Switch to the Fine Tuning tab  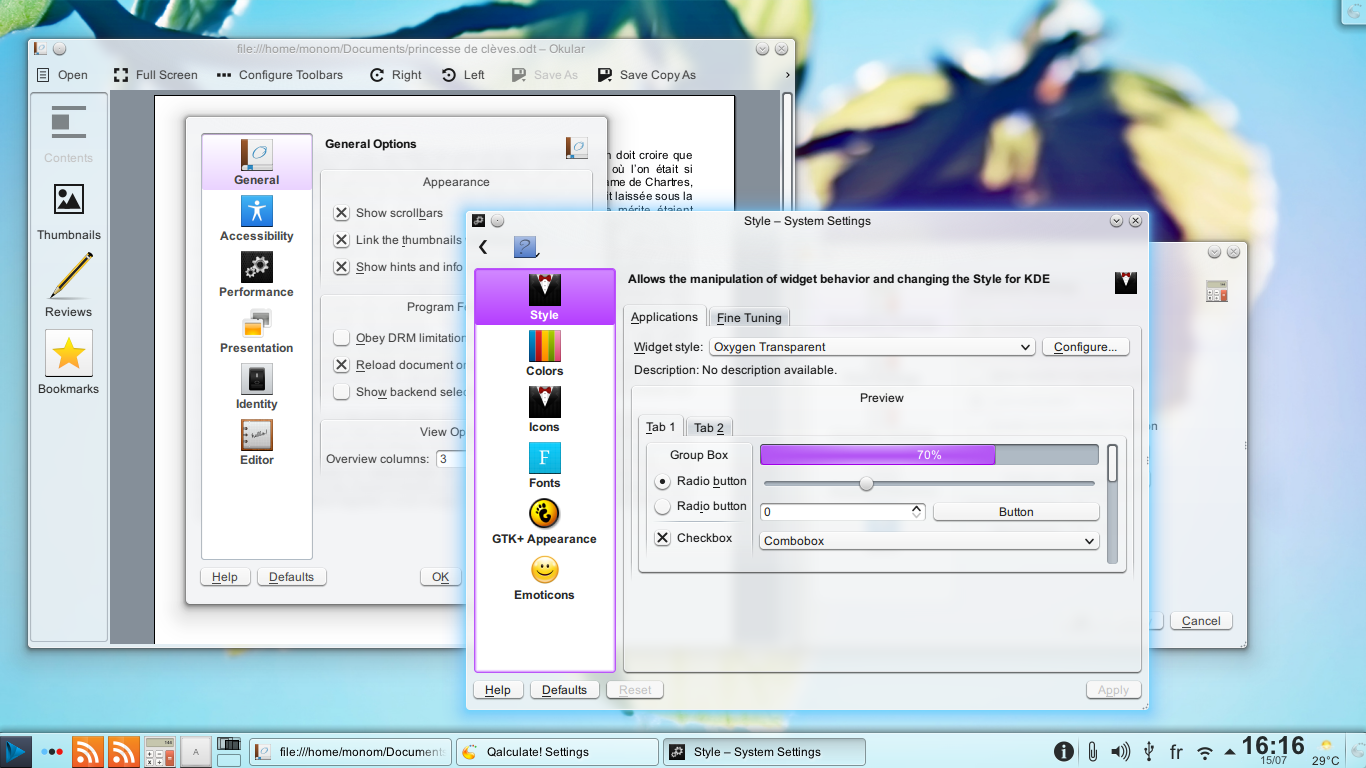pos(749,318)
